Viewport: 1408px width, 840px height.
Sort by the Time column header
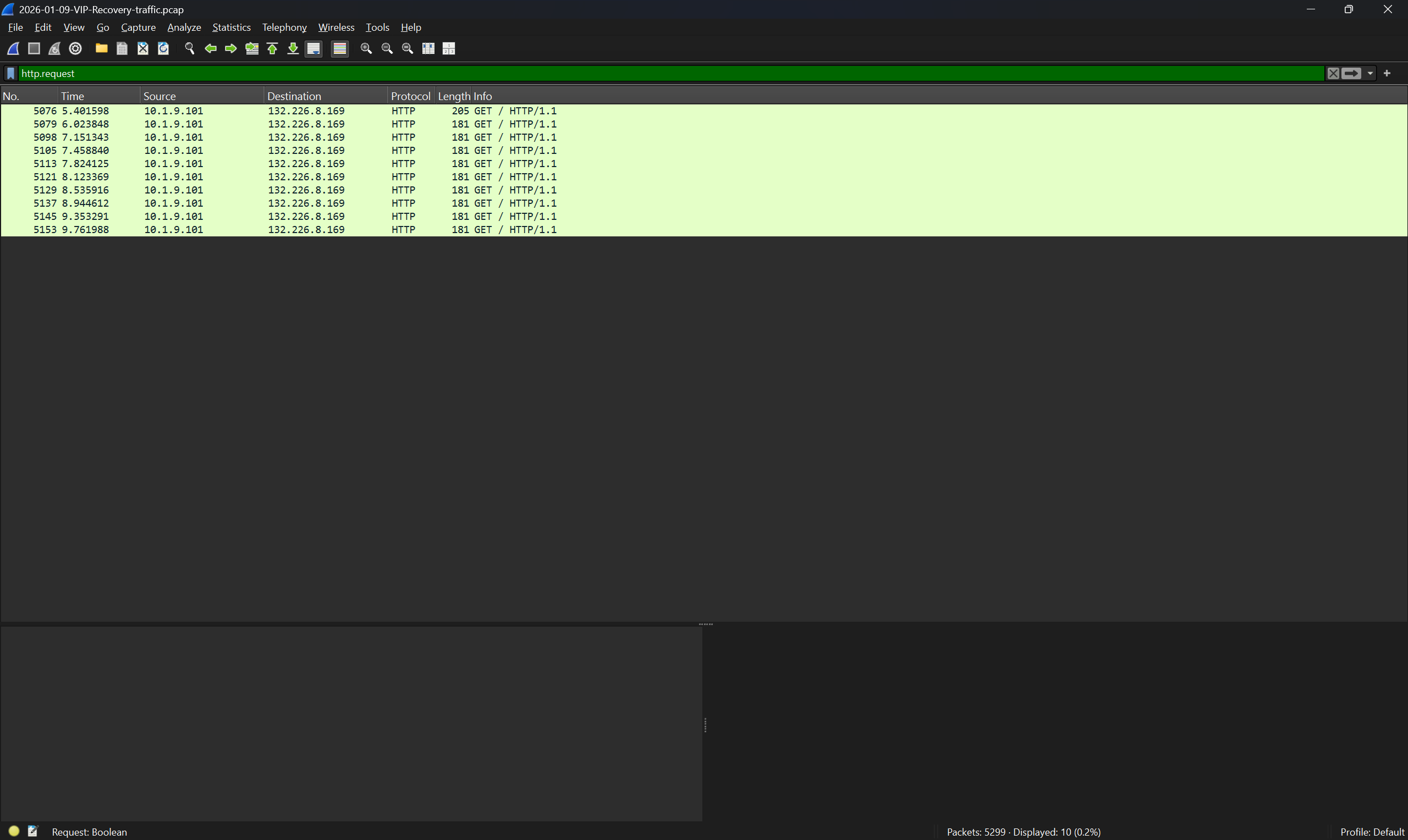98,96
